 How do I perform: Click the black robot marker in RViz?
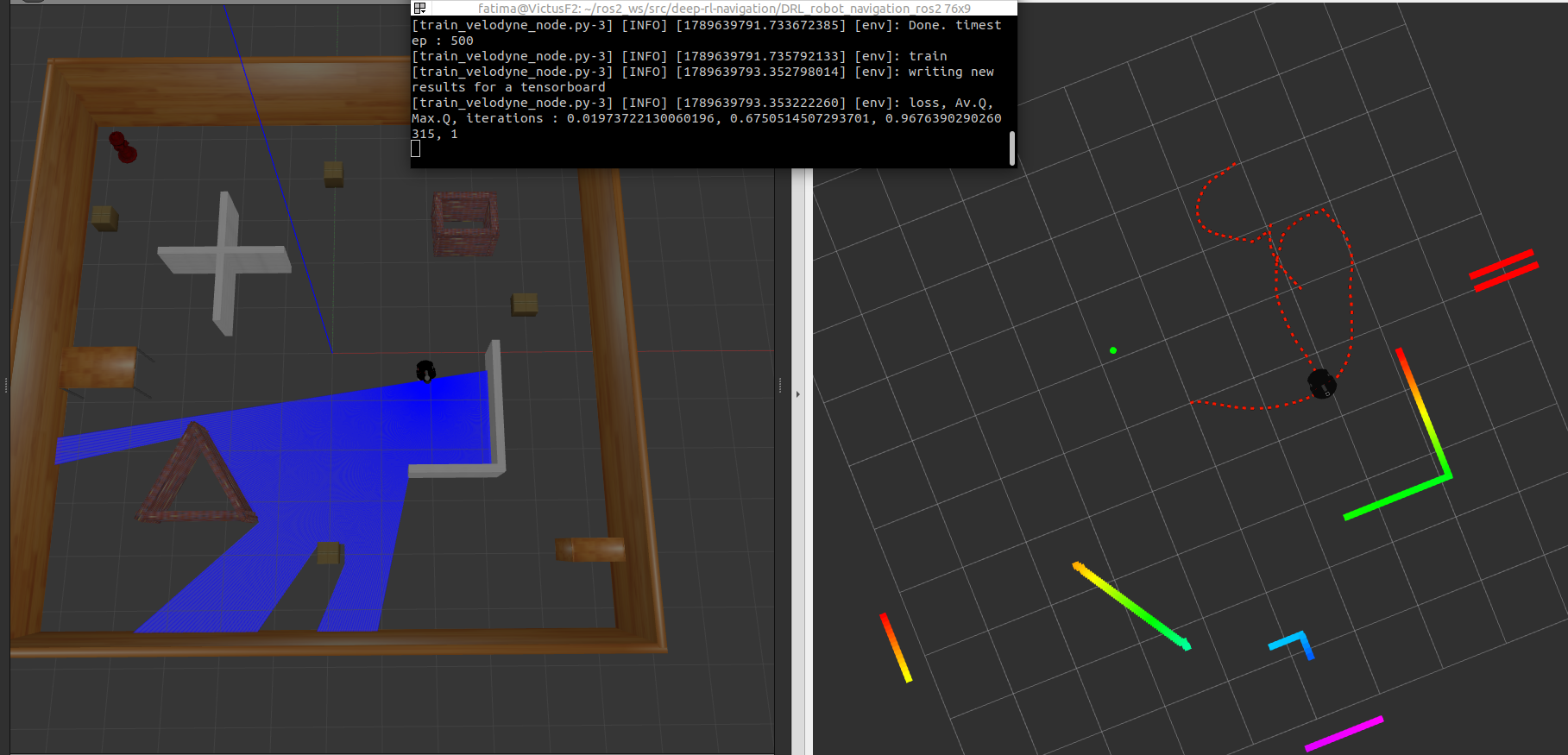[x=1321, y=383]
